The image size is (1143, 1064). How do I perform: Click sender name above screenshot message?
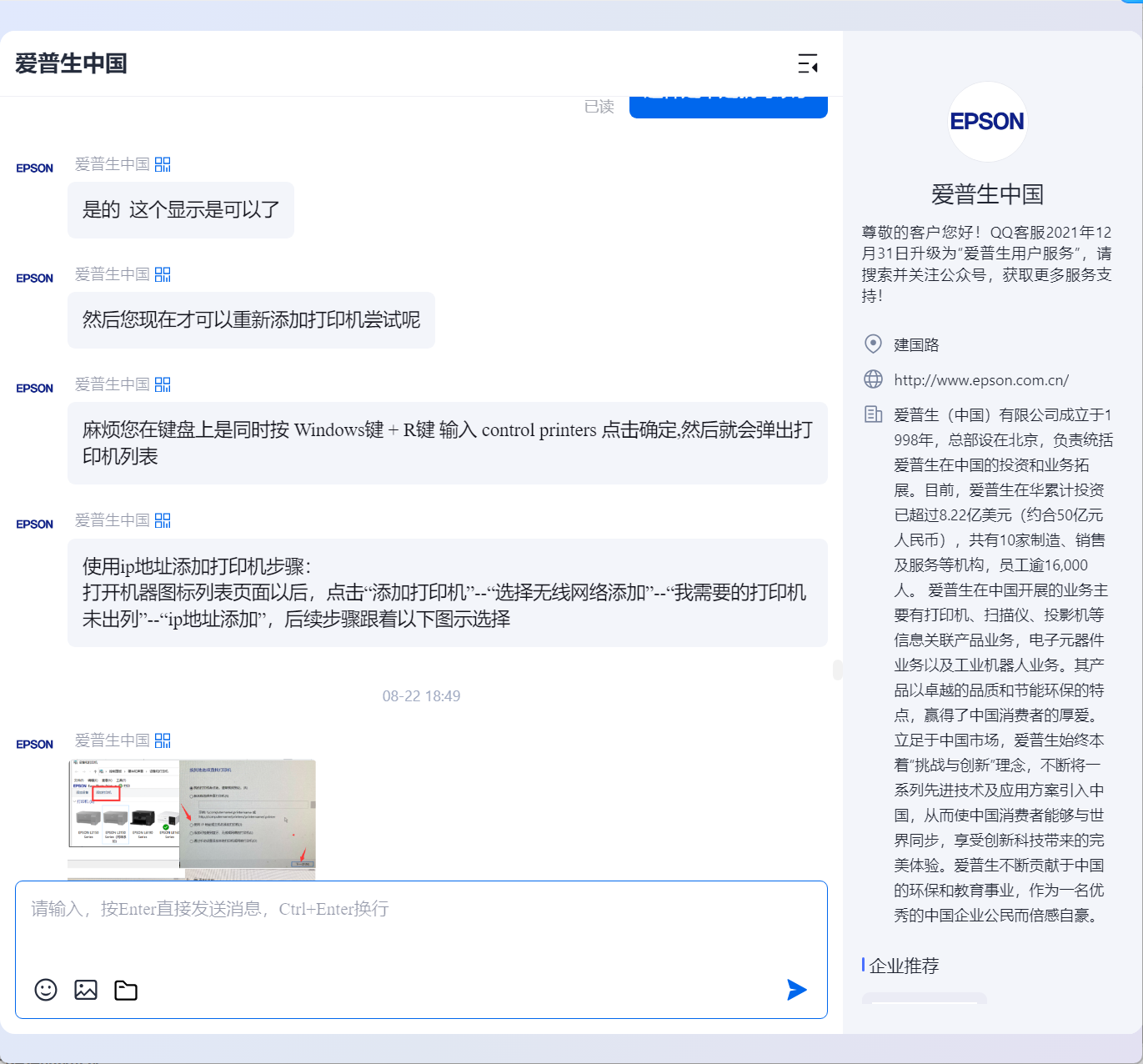click(113, 740)
